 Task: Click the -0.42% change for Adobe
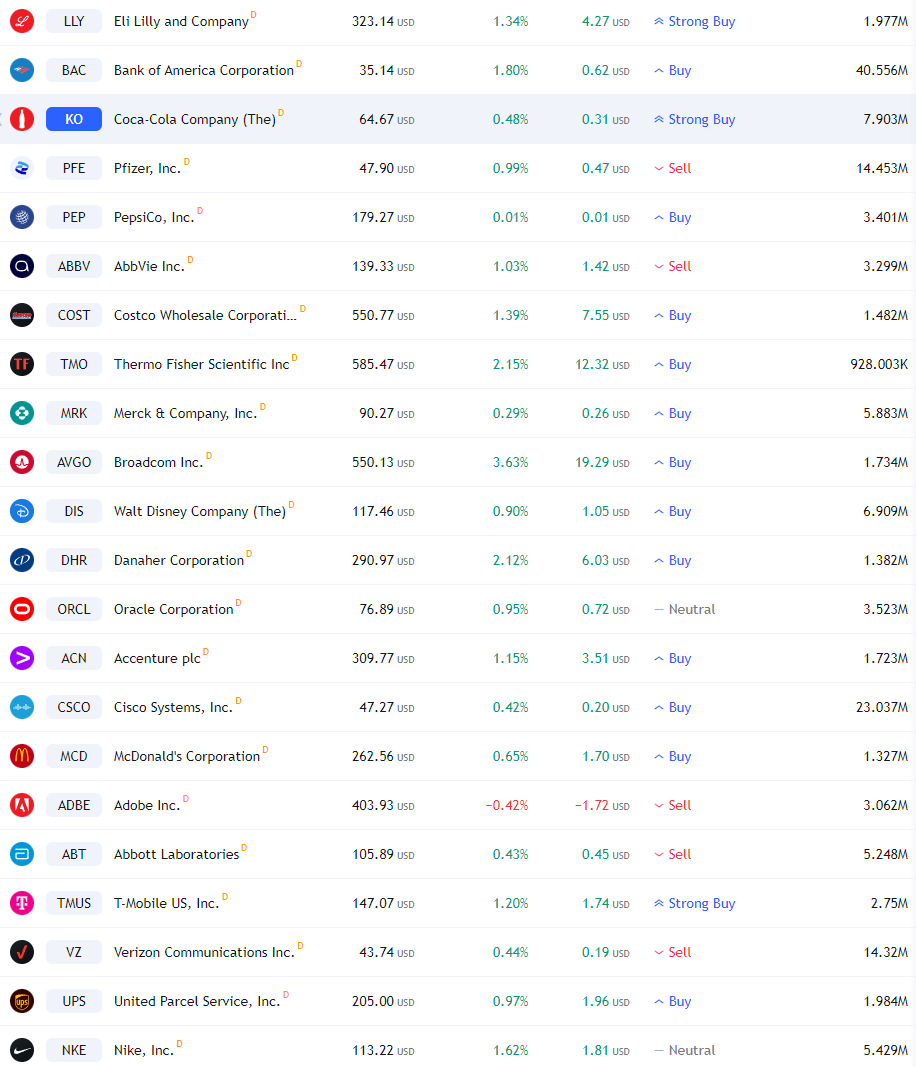pyautogui.click(x=506, y=806)
